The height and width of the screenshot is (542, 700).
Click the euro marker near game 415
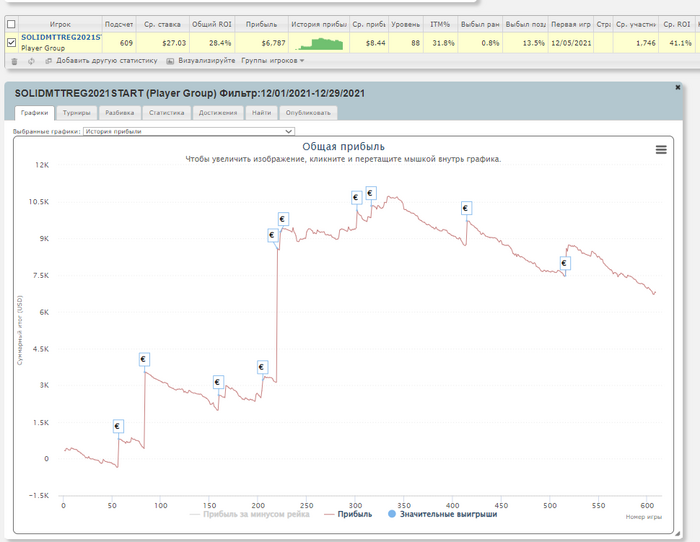(466, 208)
